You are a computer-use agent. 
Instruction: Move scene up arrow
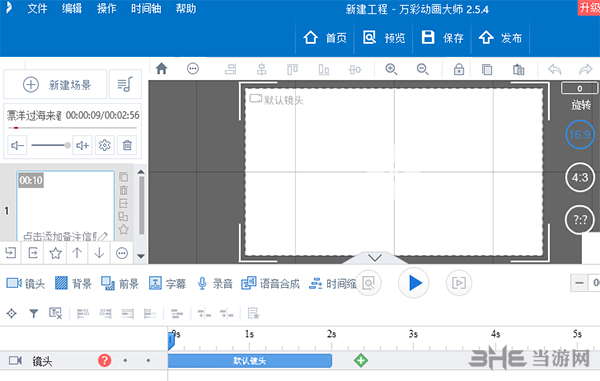pyautogui.click(x=77, y=253)
